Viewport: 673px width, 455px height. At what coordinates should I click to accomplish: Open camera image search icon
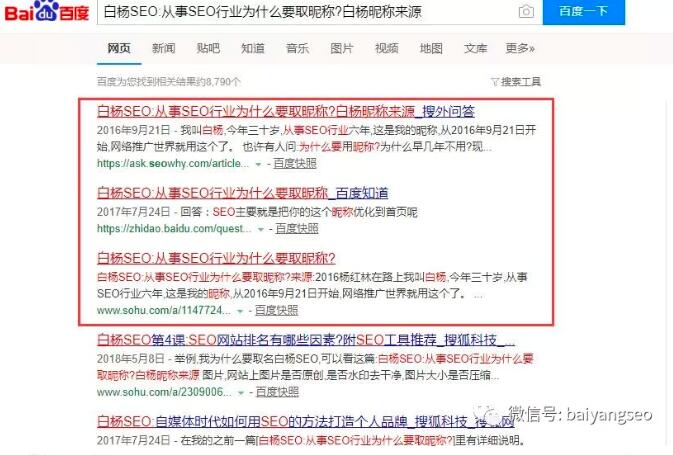coord(526,12)
